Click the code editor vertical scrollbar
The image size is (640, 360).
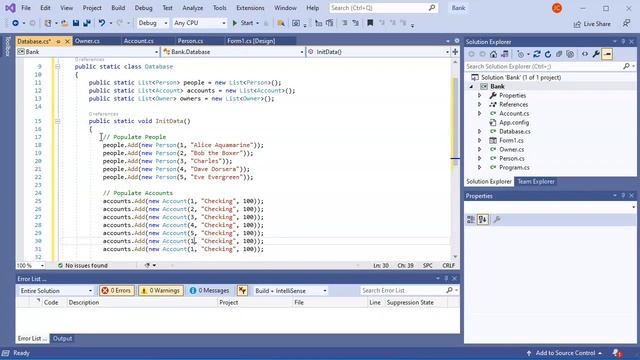[455, 159]
